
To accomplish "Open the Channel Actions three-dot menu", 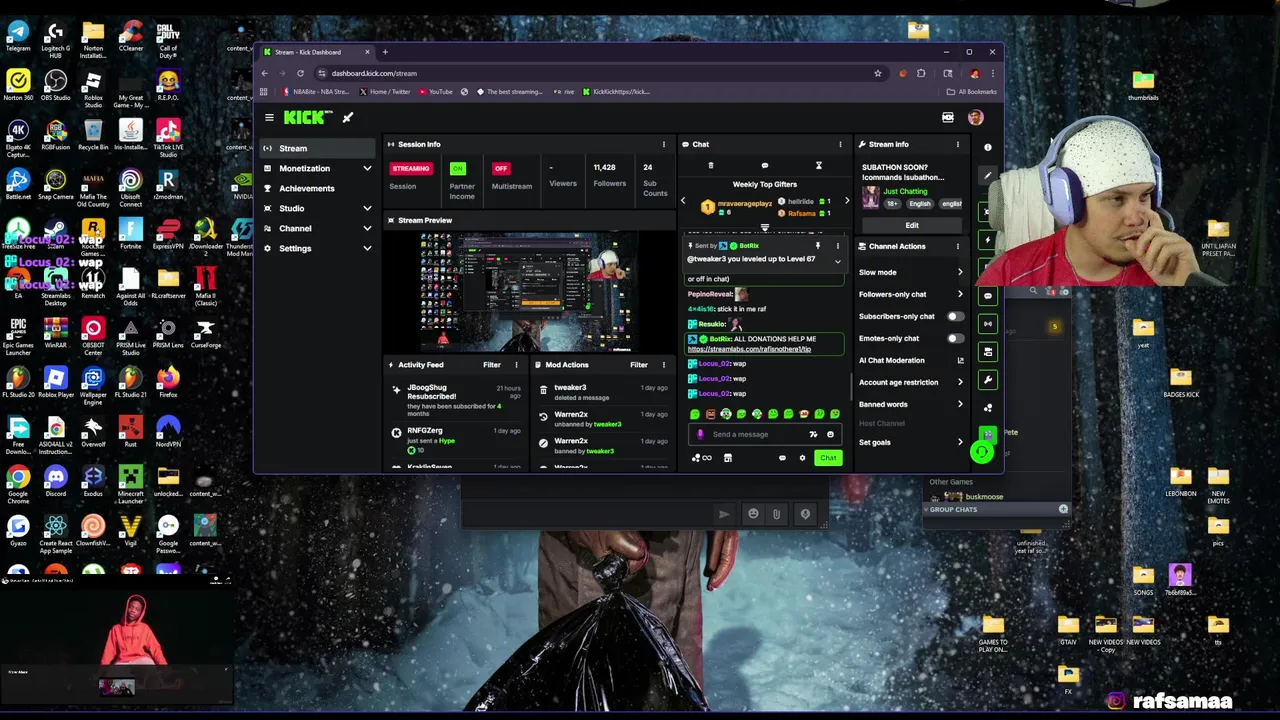I will point(957,247).
